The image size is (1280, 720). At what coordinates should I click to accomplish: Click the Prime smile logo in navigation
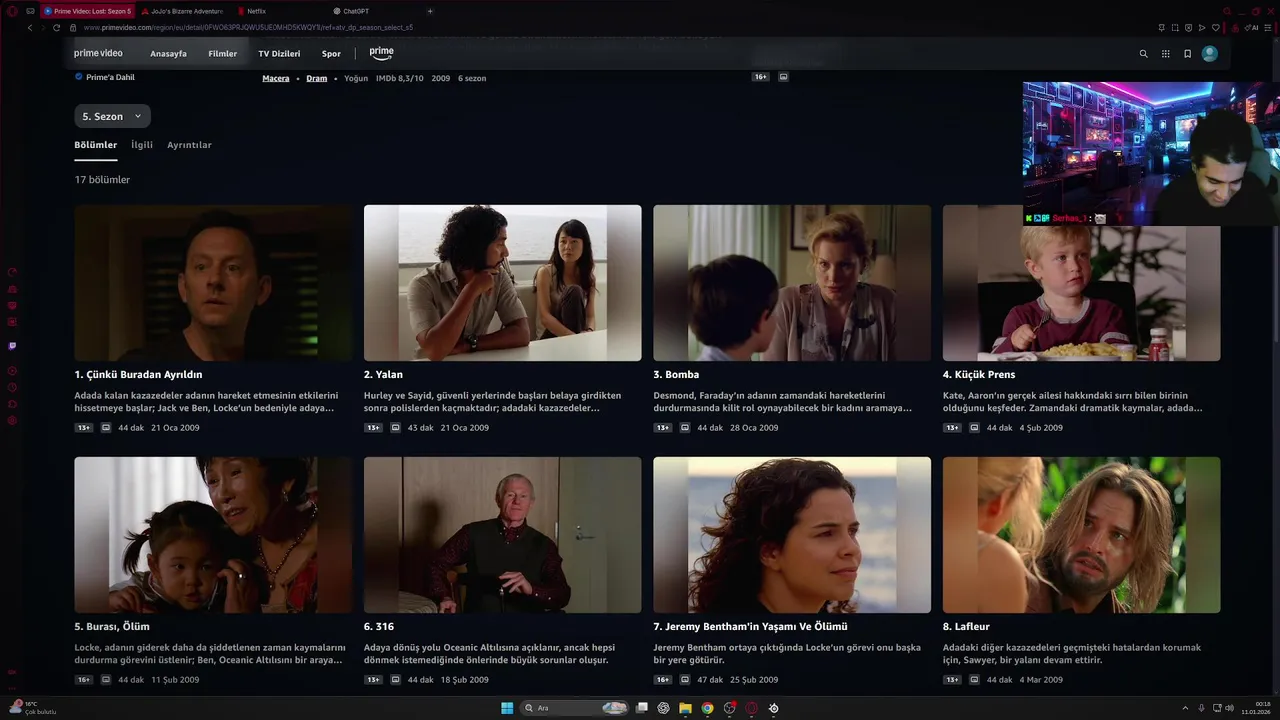pos(381,53)
